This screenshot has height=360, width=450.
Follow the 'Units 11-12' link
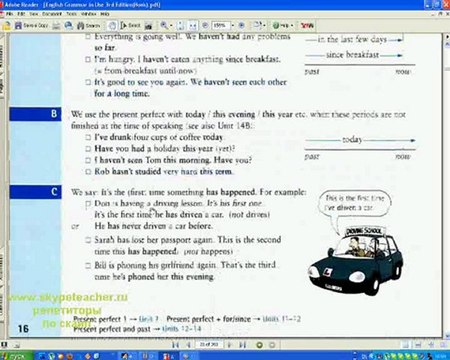(x=282, y=319)
